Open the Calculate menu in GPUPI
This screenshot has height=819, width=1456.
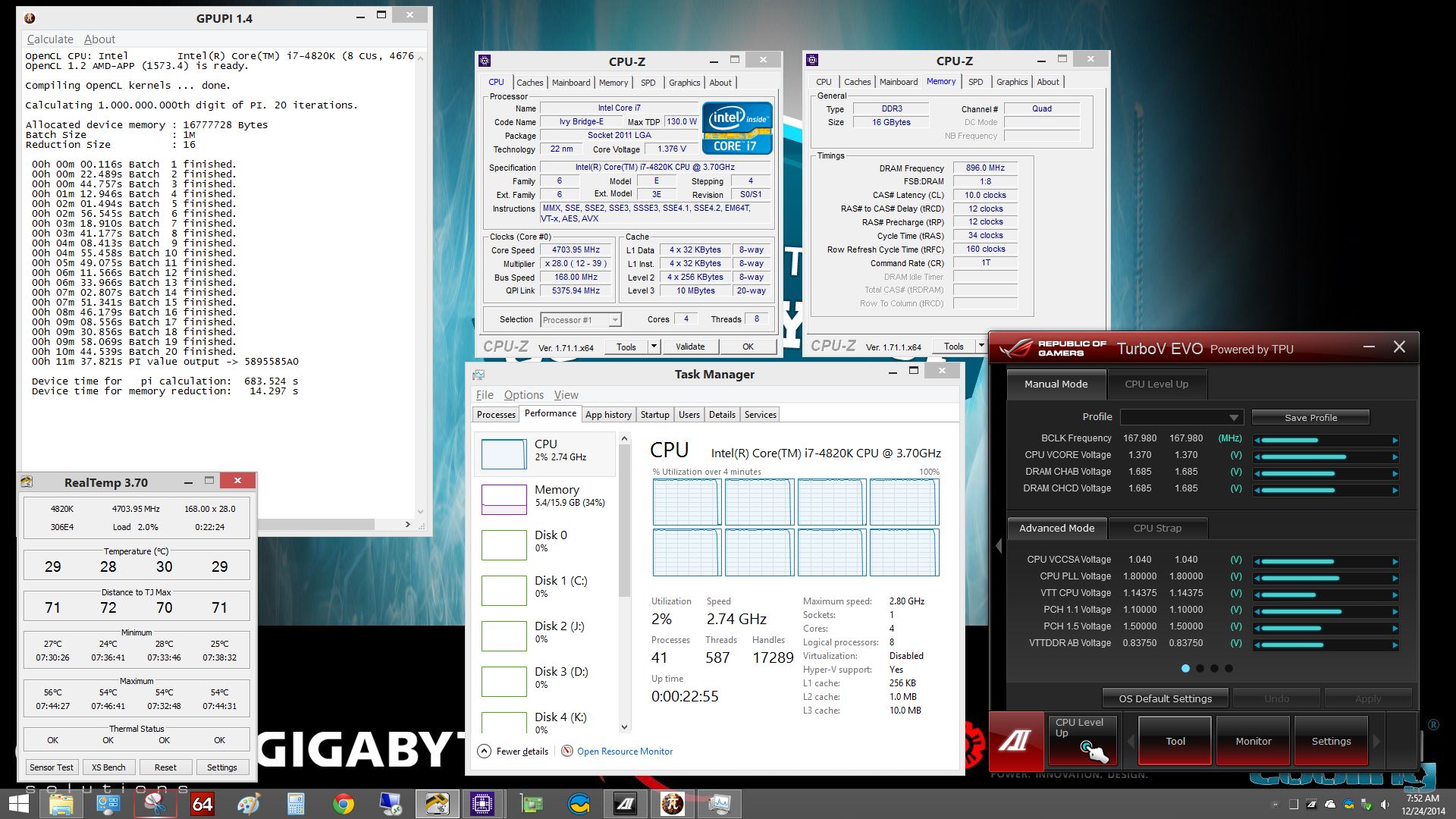tap(50, 39)
